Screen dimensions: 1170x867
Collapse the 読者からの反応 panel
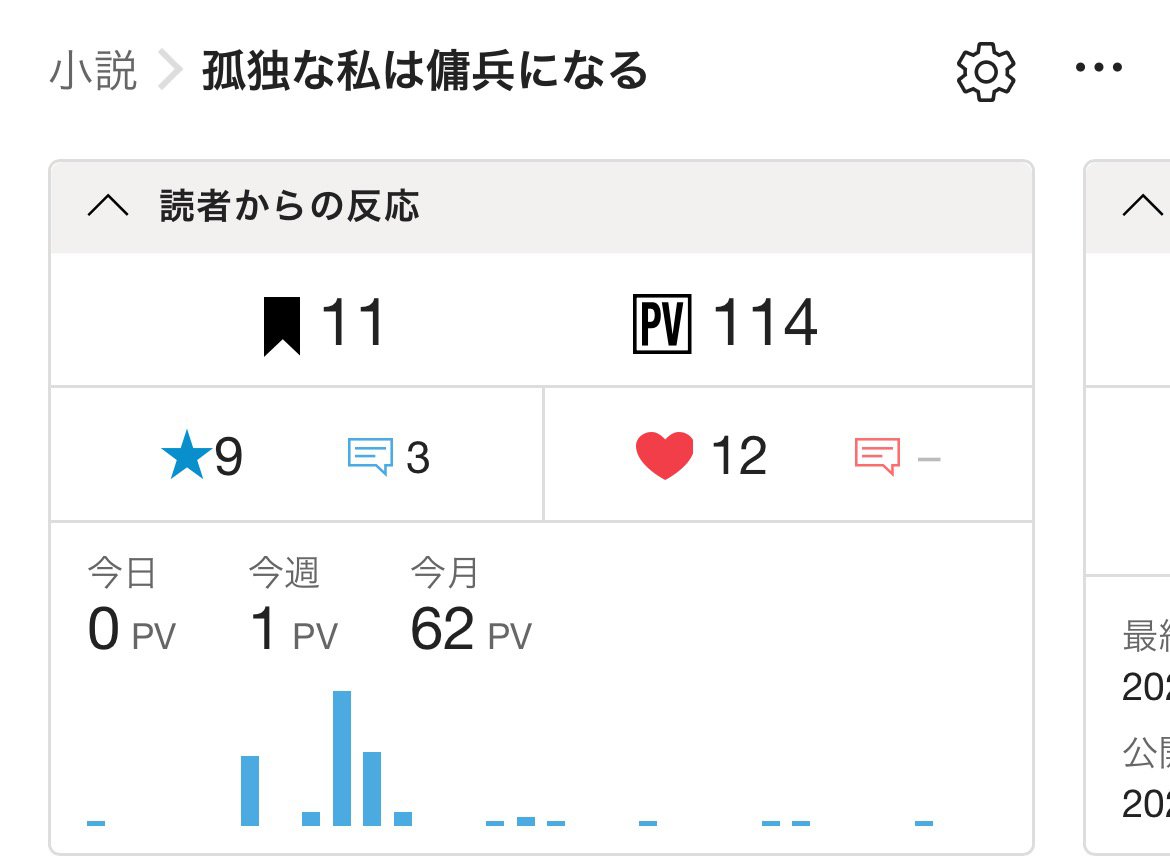[x=108, y=207]
